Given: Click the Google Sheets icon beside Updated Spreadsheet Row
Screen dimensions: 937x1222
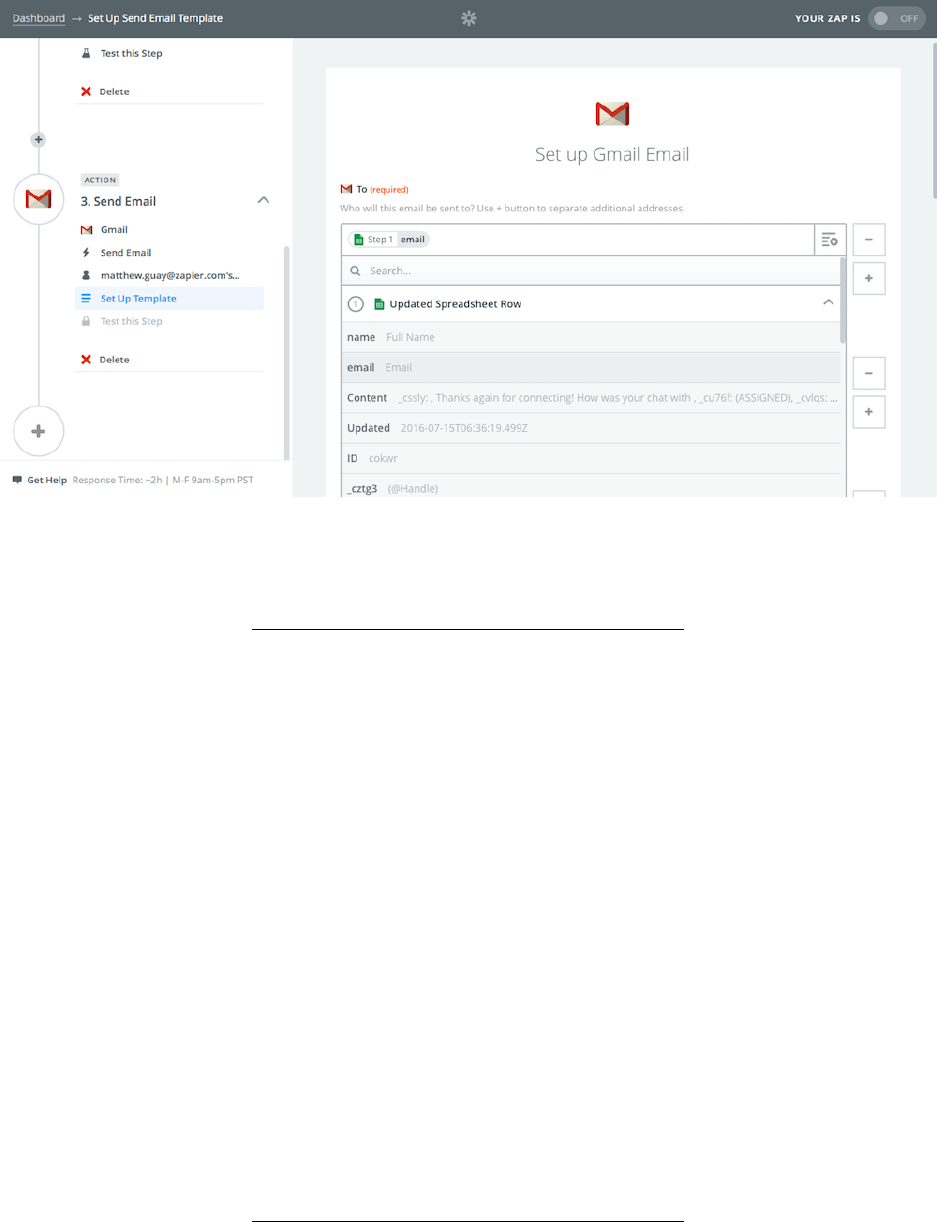Looking at the screenshot, I should 379,303.
